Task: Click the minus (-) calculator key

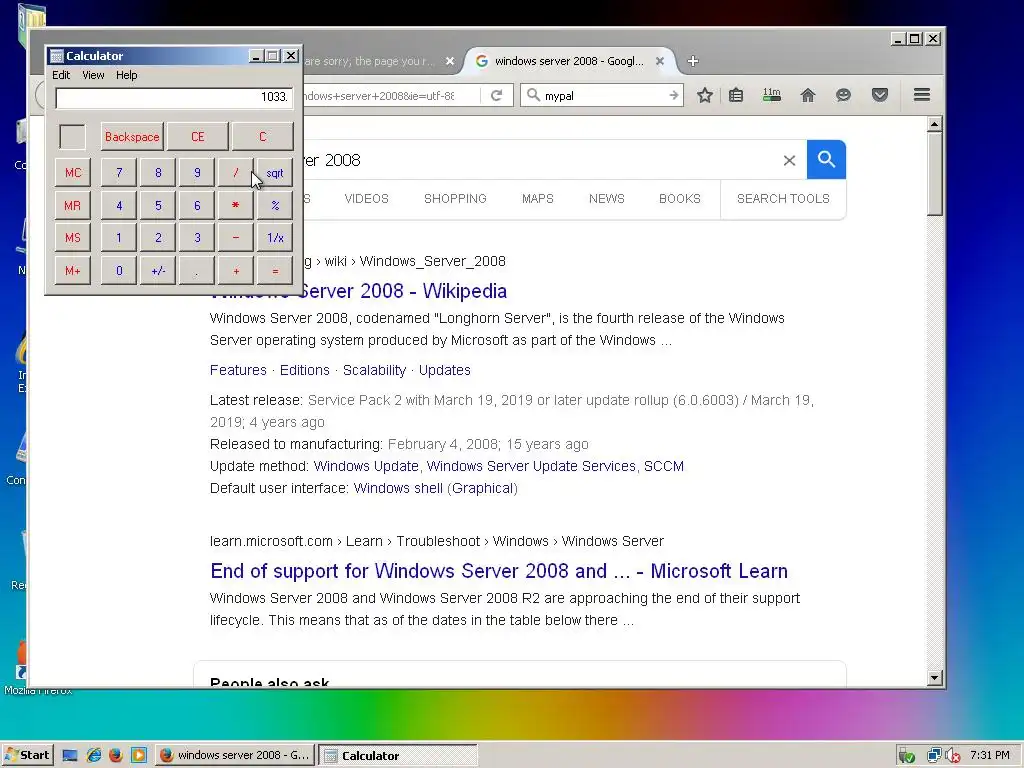Action: click(x=236, y=238)
